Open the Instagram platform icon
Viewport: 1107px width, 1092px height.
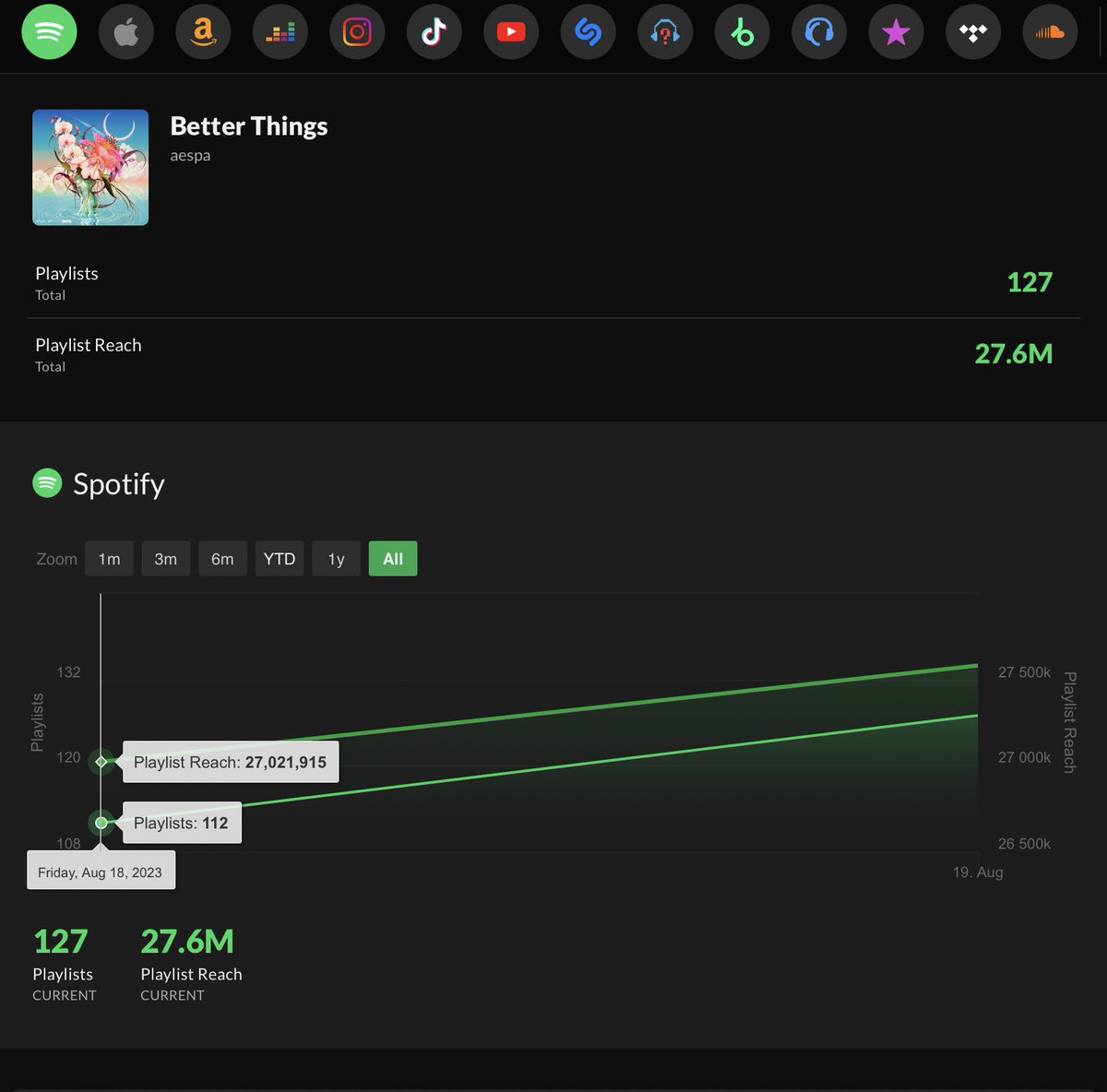tap(357, 32)
